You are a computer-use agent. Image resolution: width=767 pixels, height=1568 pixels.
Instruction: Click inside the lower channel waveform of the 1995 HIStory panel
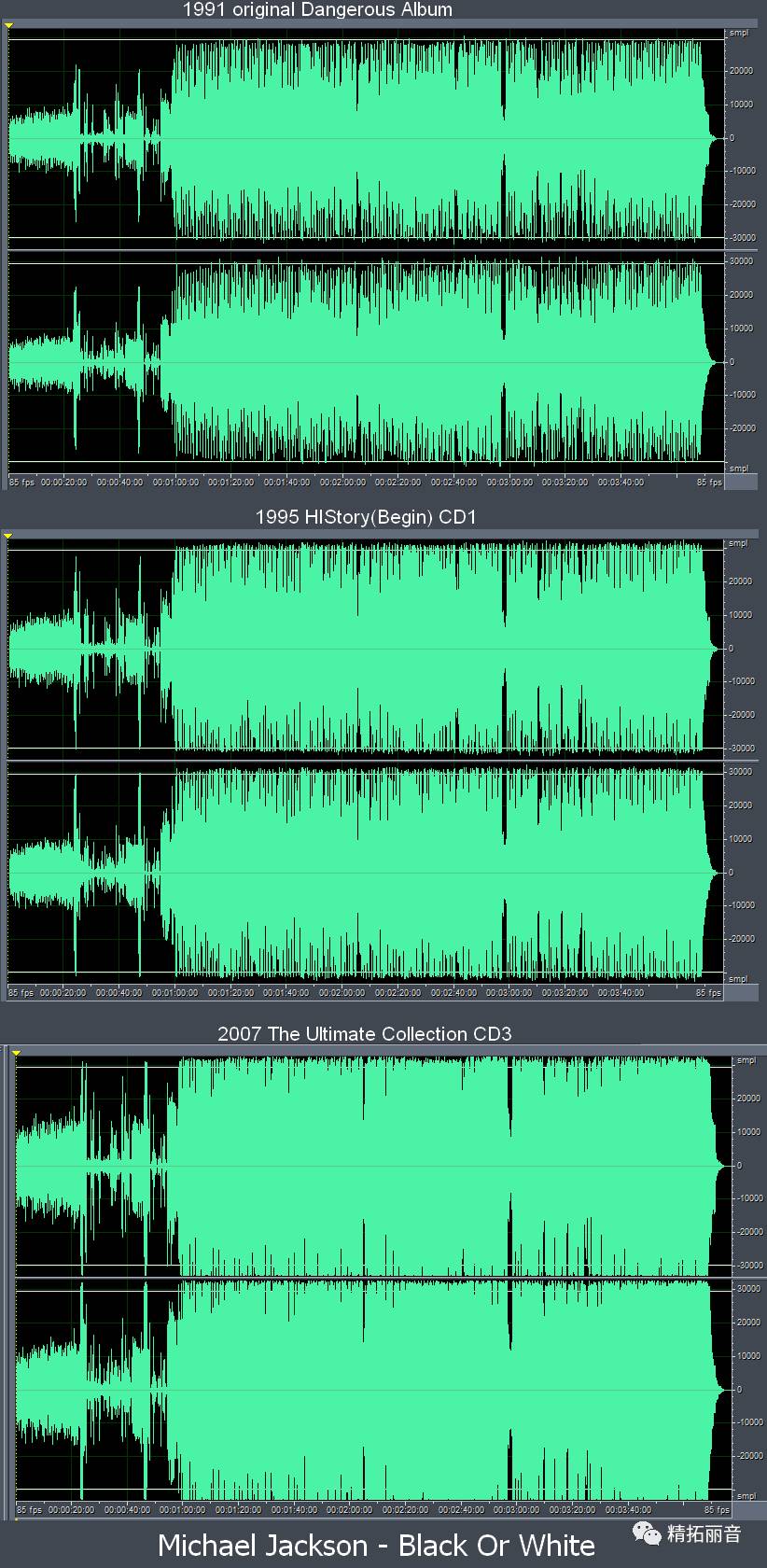point(366,873)
